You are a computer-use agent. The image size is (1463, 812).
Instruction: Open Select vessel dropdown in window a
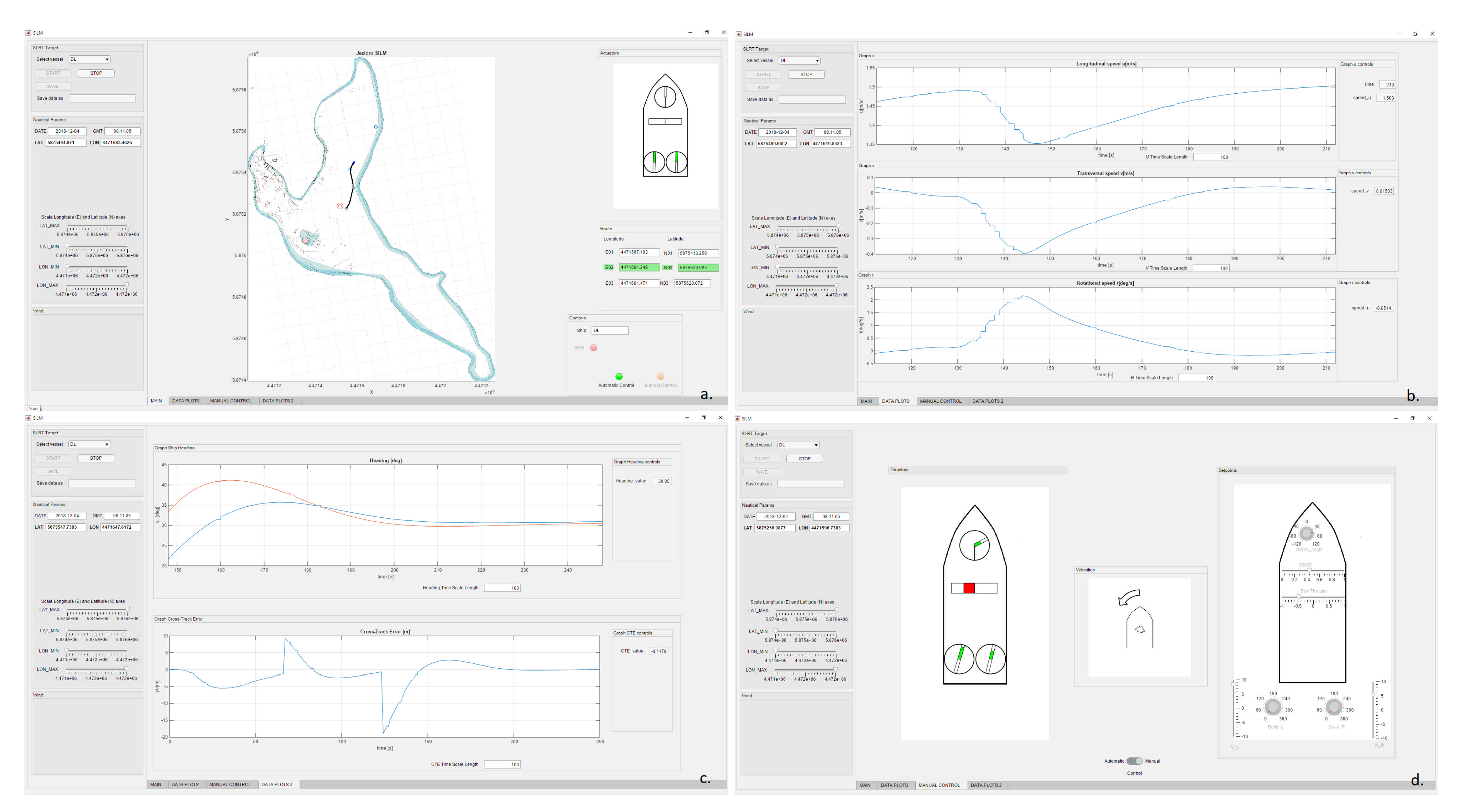[90, 59]
